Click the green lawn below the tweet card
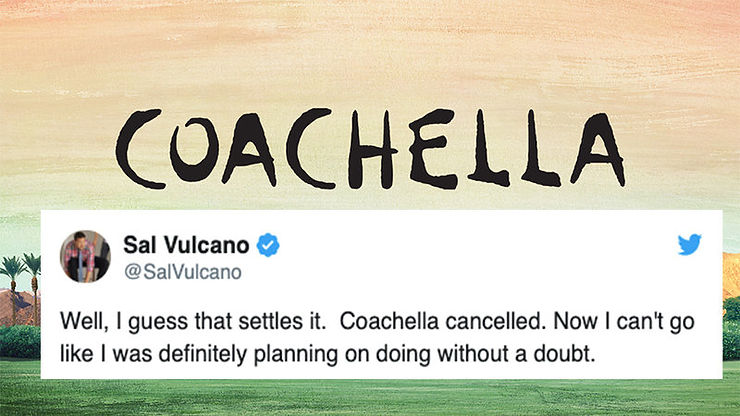 (370, 397)
